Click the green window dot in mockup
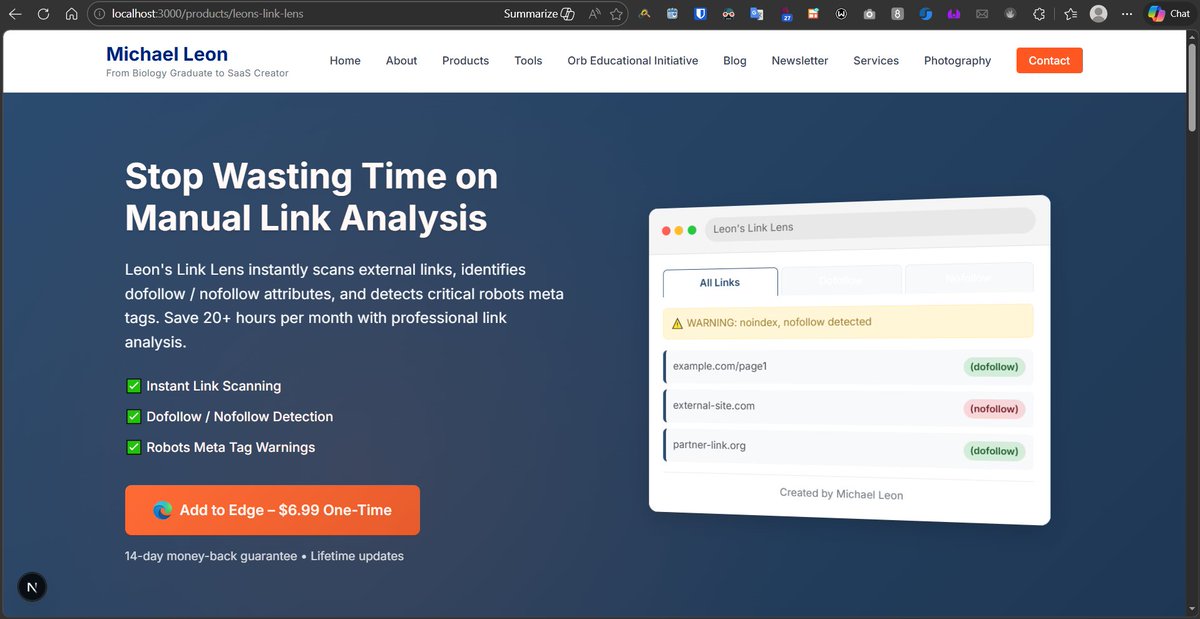Viewport: 1200px width, 619px height. coord(692,230)
